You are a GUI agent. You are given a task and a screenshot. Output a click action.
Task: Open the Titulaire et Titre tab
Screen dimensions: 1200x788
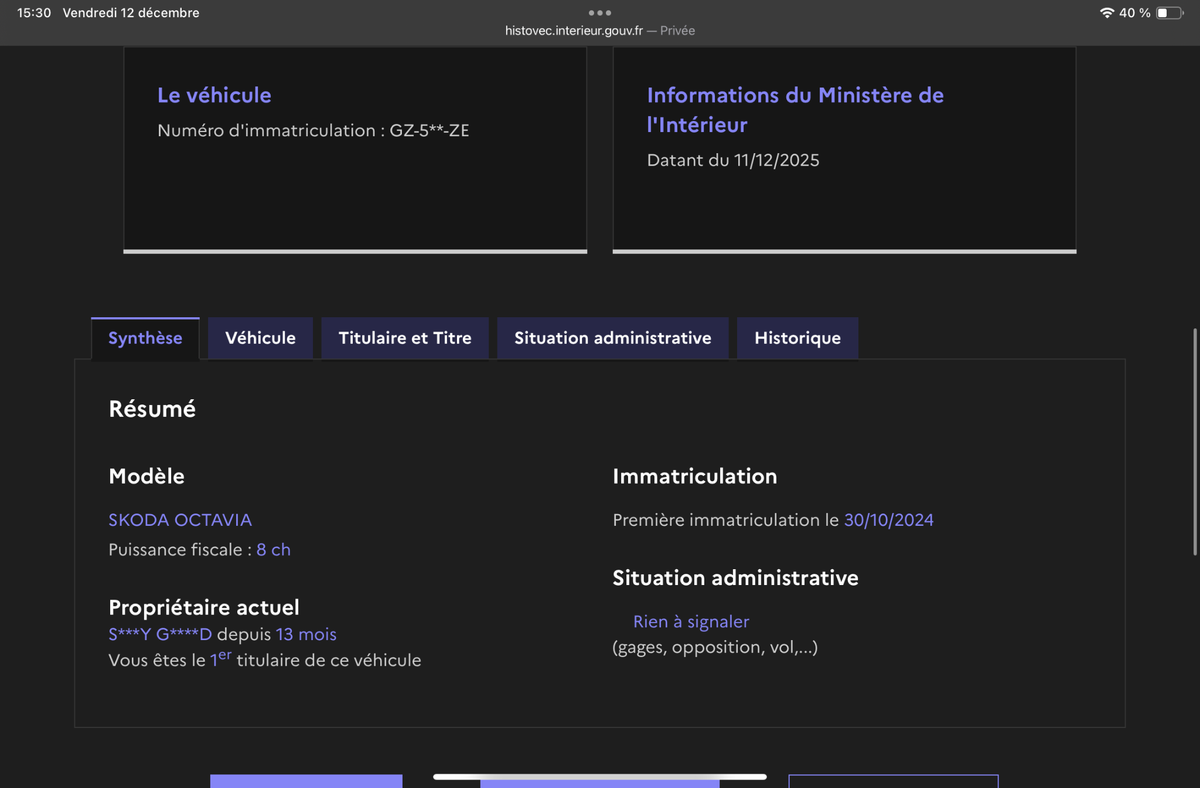404,338
